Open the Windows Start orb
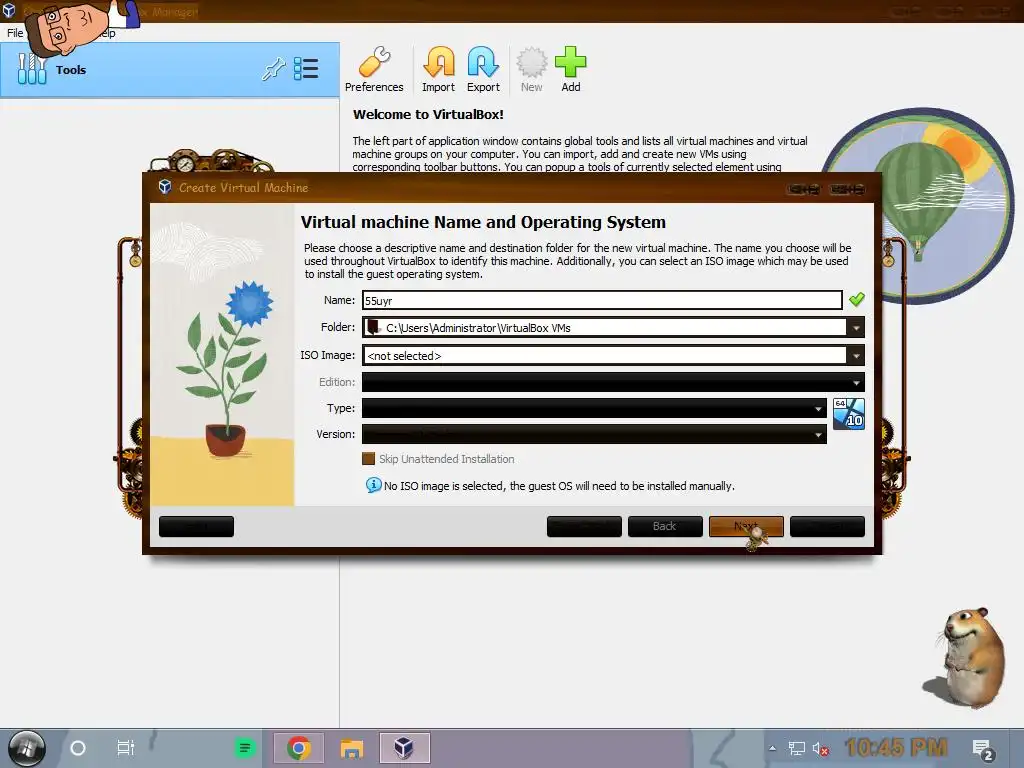 point(27,748)
